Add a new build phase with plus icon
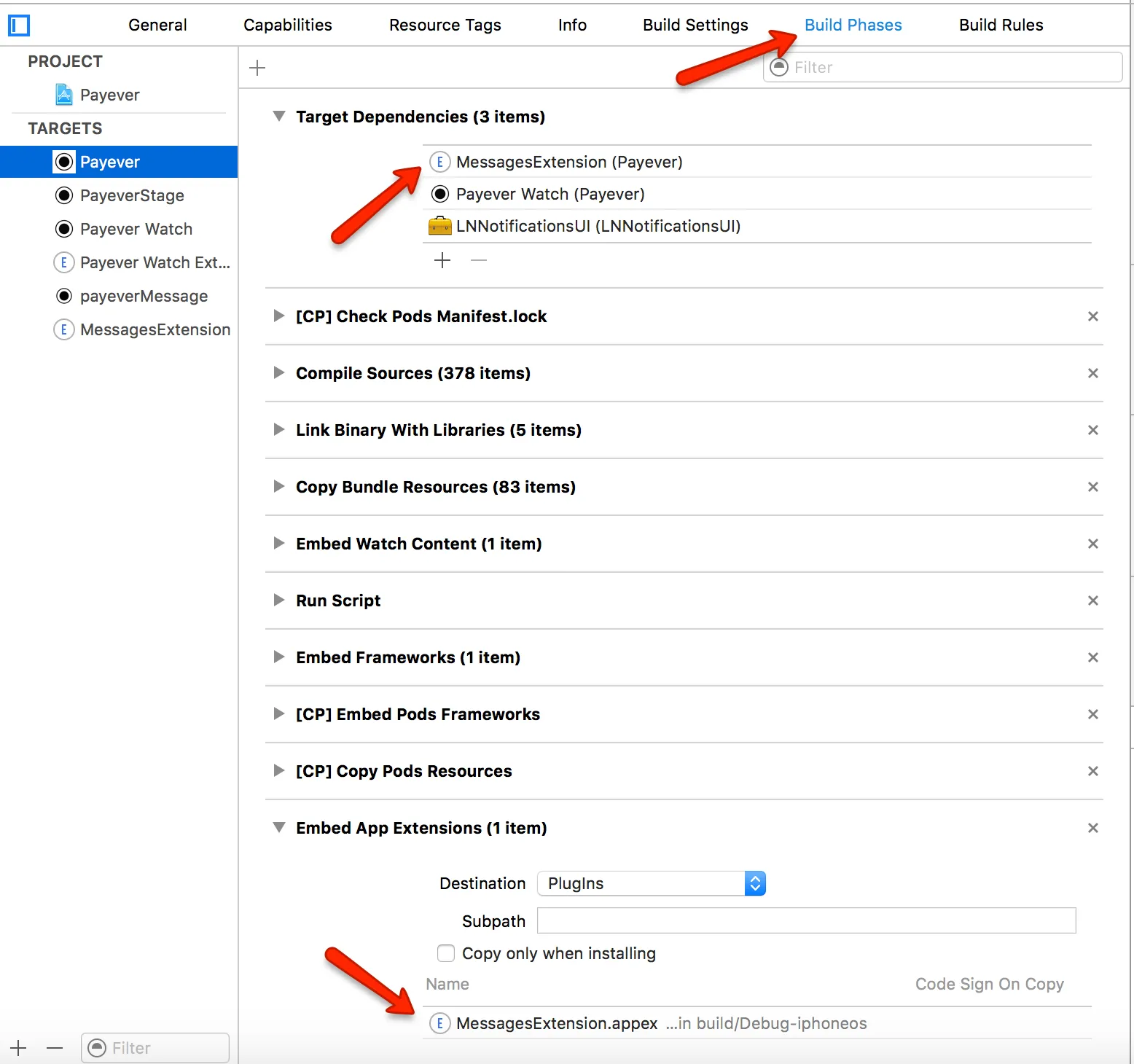Screen dimensions: 1134x1064 pos(257,68)
